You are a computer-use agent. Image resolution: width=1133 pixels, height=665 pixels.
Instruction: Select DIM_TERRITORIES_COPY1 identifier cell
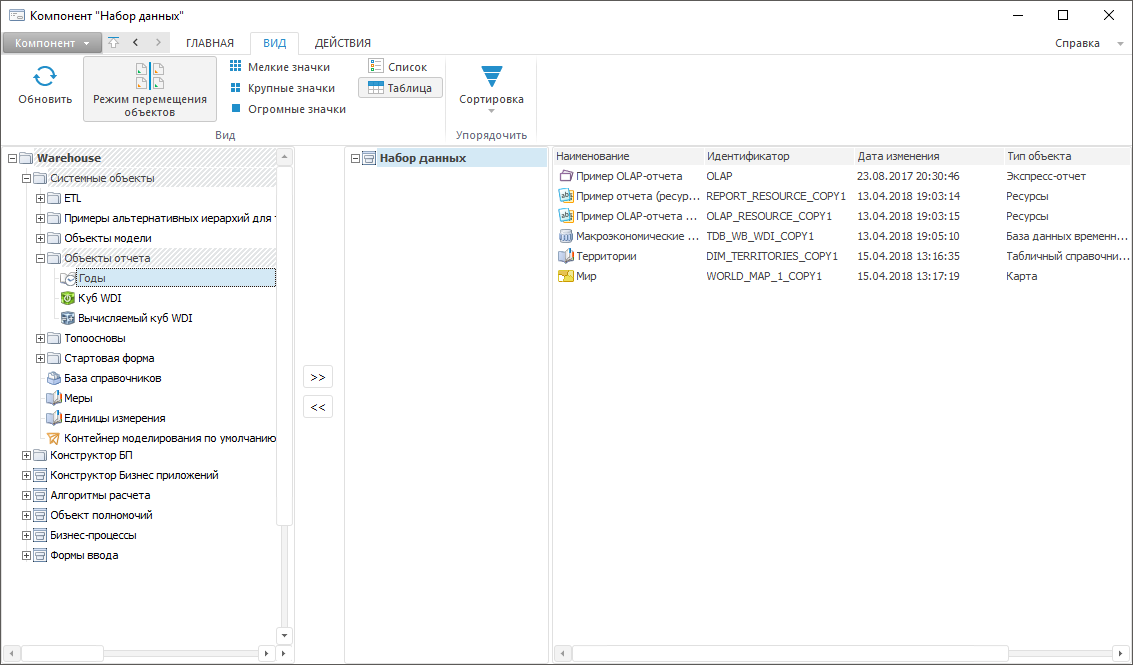[772, 256]
